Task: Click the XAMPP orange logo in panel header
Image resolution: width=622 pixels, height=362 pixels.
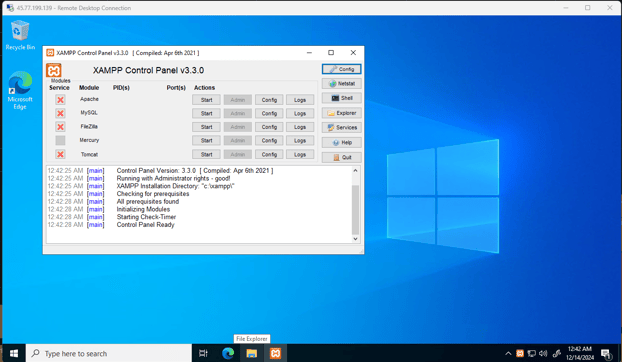Action: pos(54,70)
